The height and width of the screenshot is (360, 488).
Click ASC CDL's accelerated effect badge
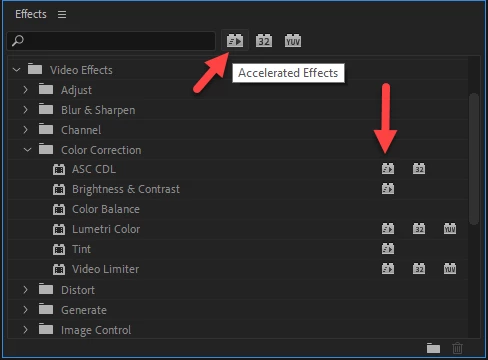tap(388, 169)
